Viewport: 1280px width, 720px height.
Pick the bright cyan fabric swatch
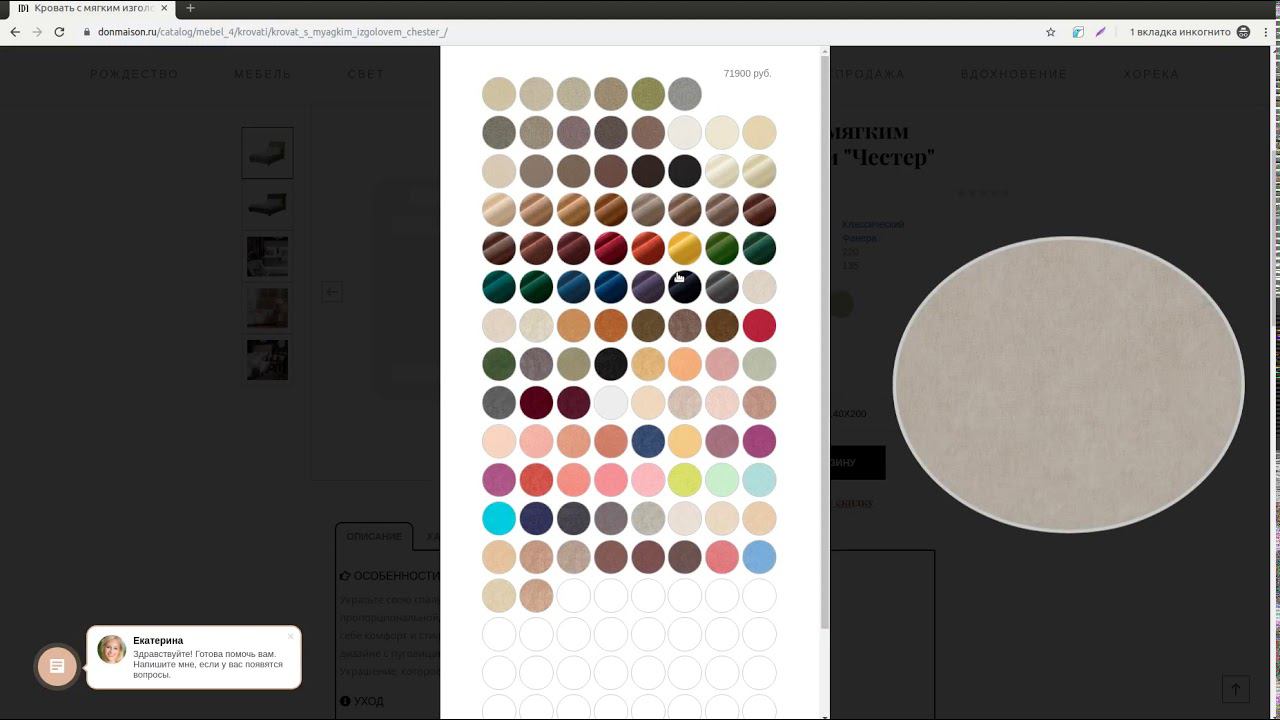click(x=499, y=518)
